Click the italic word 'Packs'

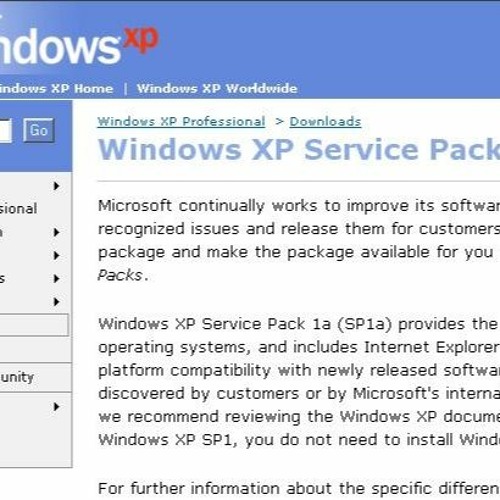coord(120,275)
